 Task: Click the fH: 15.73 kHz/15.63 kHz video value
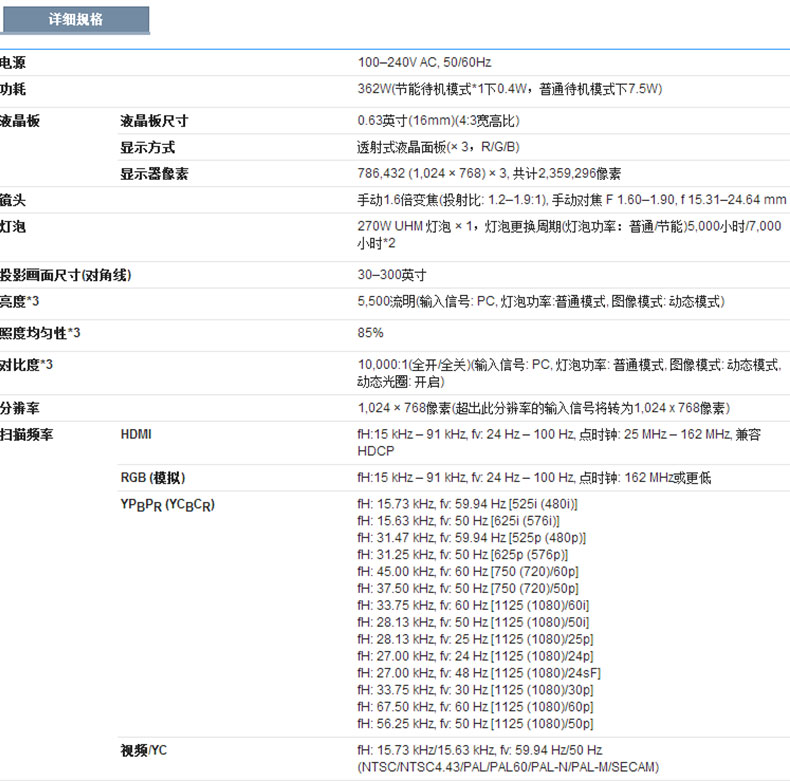coord(480,750)
